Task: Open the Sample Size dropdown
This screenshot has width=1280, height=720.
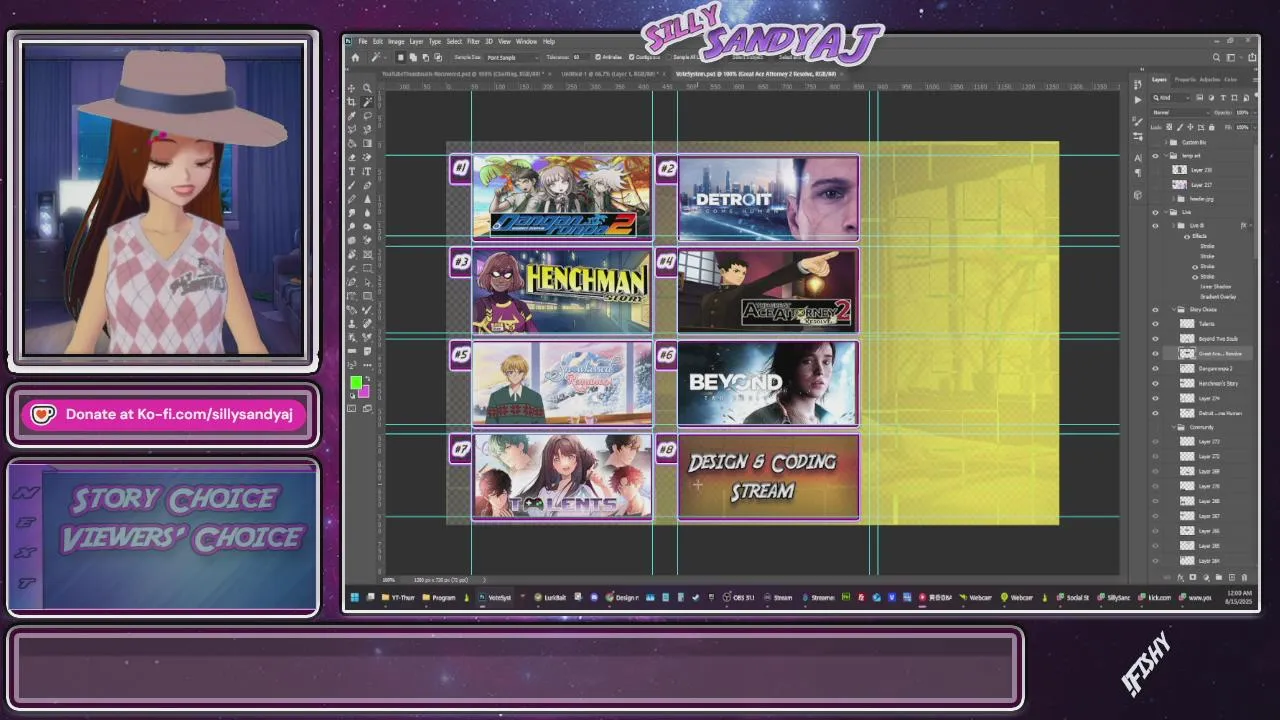Action: click(512, 57)
